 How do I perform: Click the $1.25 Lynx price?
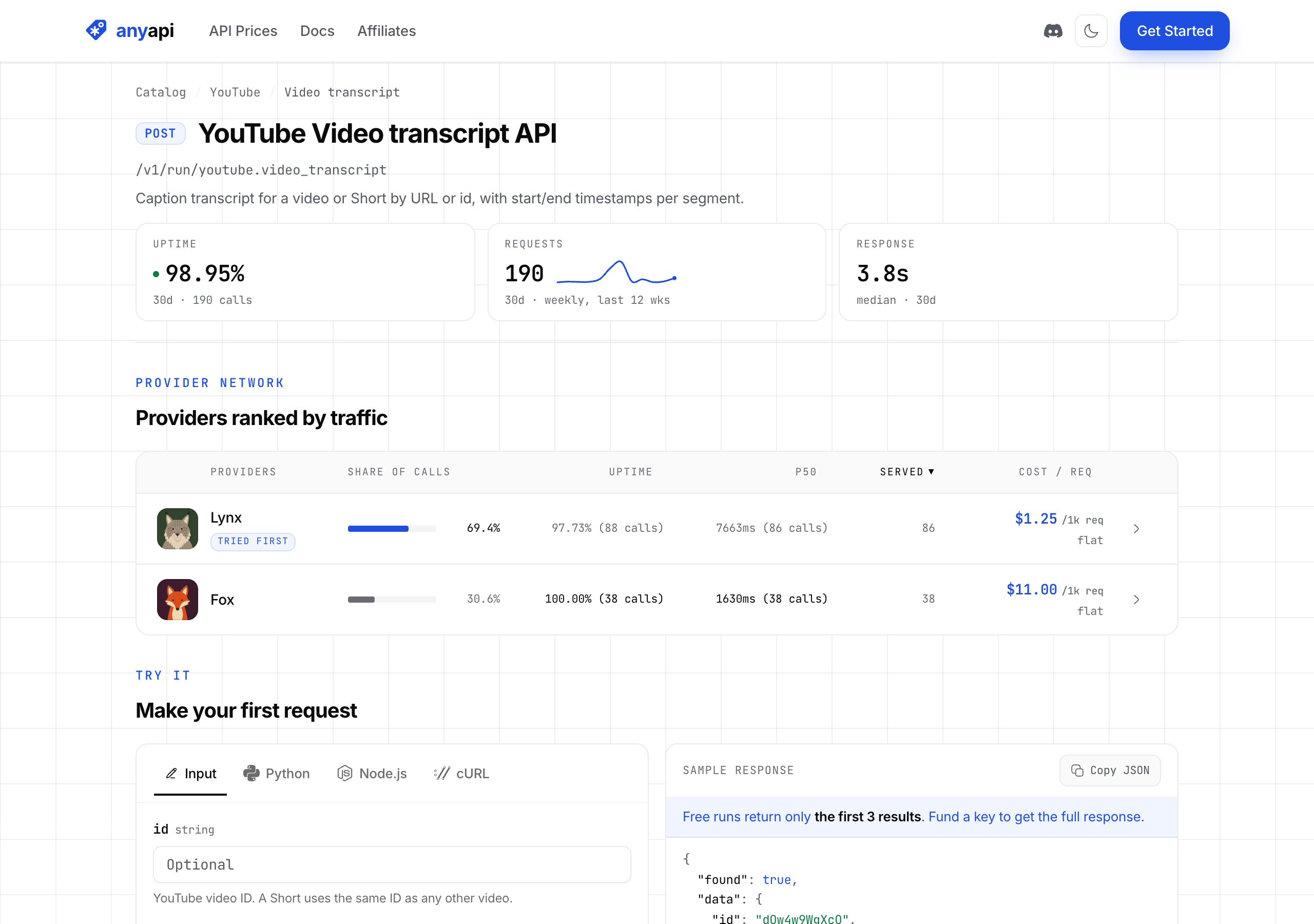pyautogui.click(x=1035, y=518)
